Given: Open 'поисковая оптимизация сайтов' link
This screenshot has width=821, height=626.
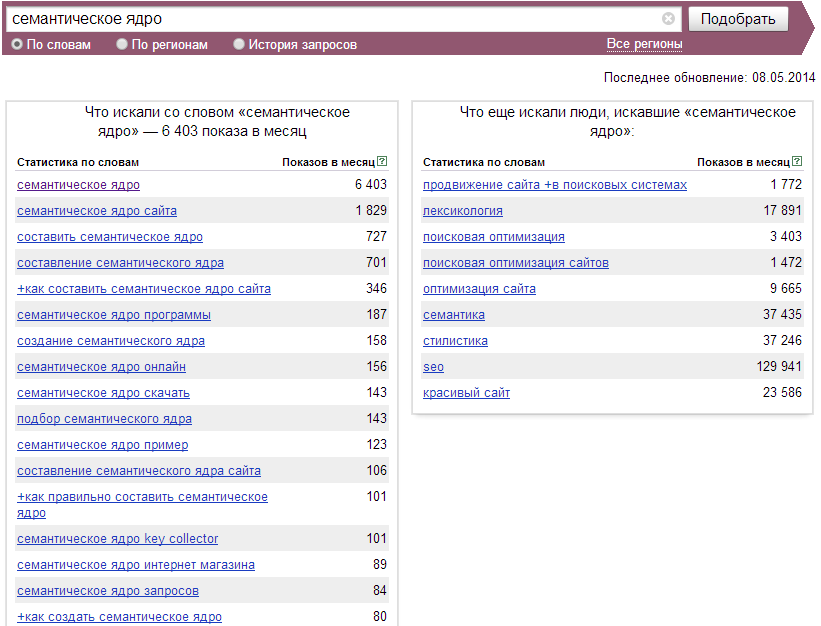Looking at the screenshot, I should pos(515,263).
